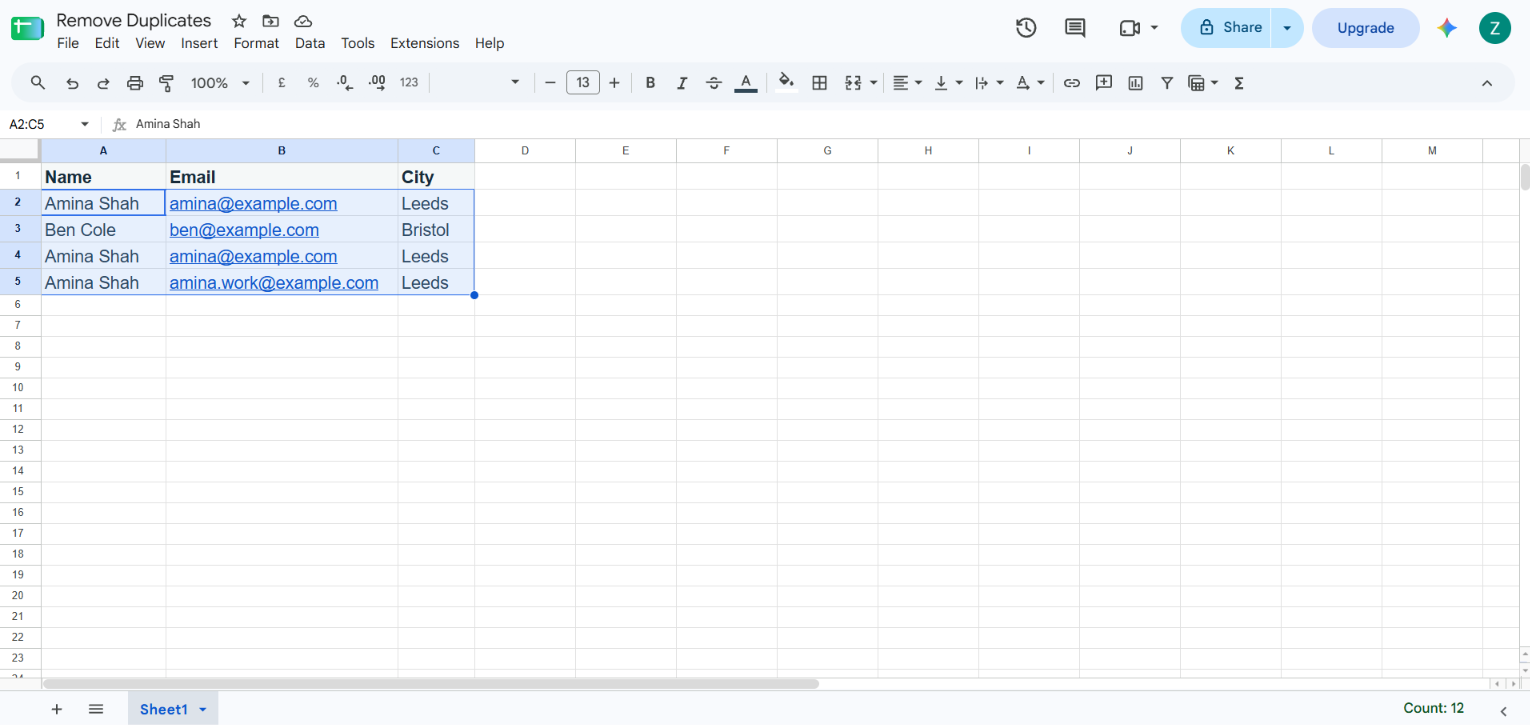Open the Insert menu
Image resolution: width=1530 pixels, height=725 pixels.
[x=199, y=43]
